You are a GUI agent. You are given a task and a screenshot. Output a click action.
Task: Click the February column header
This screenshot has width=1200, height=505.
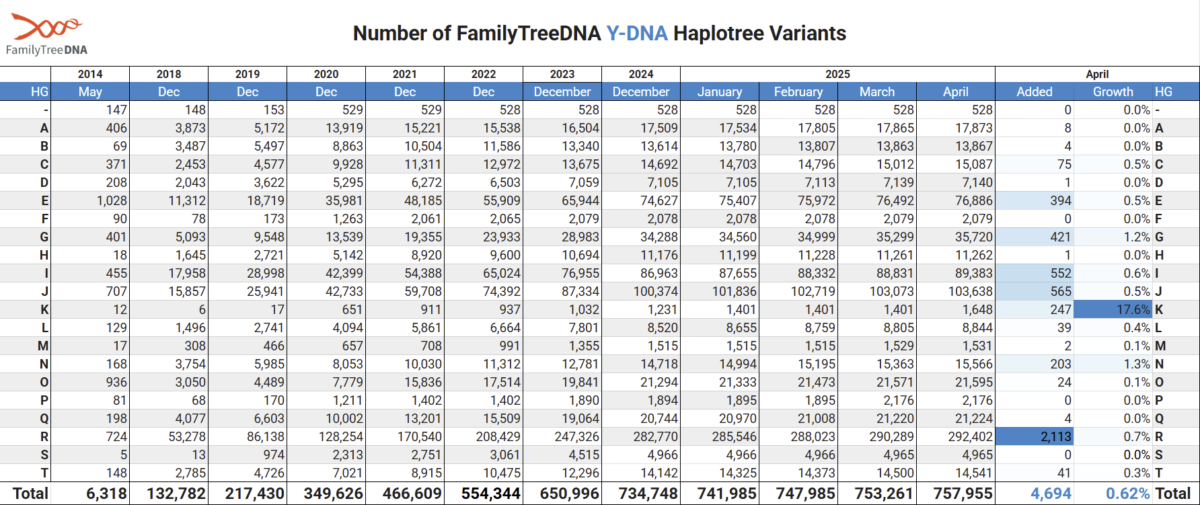tap(798, 91)
